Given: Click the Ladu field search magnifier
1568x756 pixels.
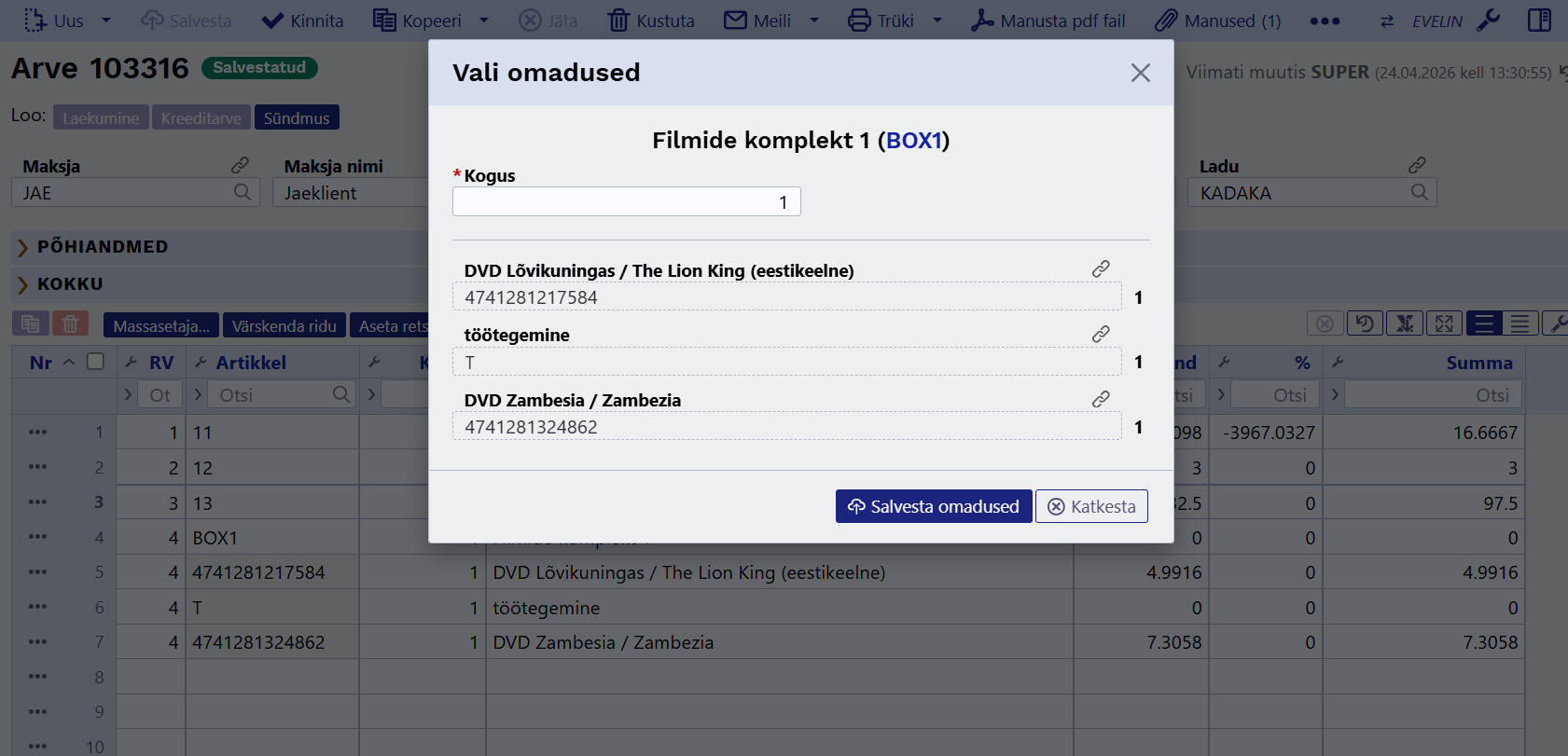Looking at the screenshot, I should tap(1420, 192).
